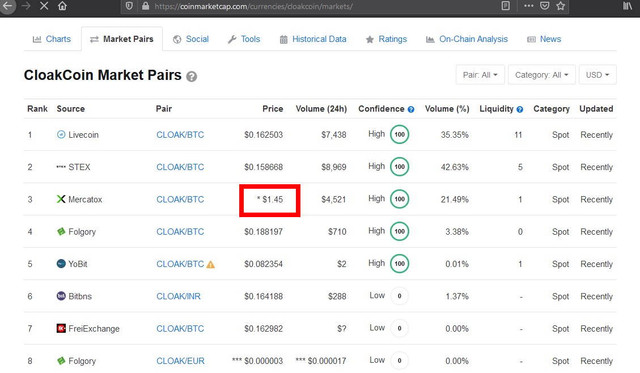
Task: Sort by the Price column header
Action: click(273, 109)
